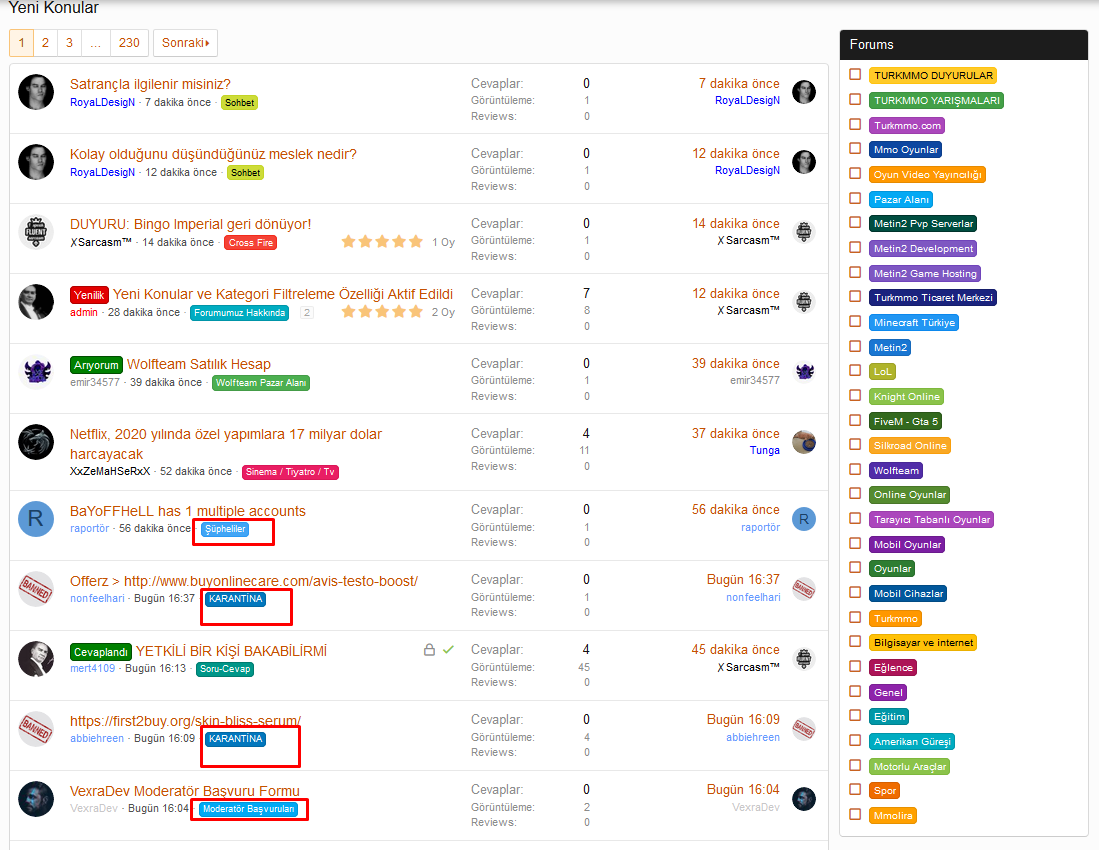Open Wolfteam Satılık Hesap thread
Image resolution: width=1099 pixels, height=850 pixels.
[198, 364]
